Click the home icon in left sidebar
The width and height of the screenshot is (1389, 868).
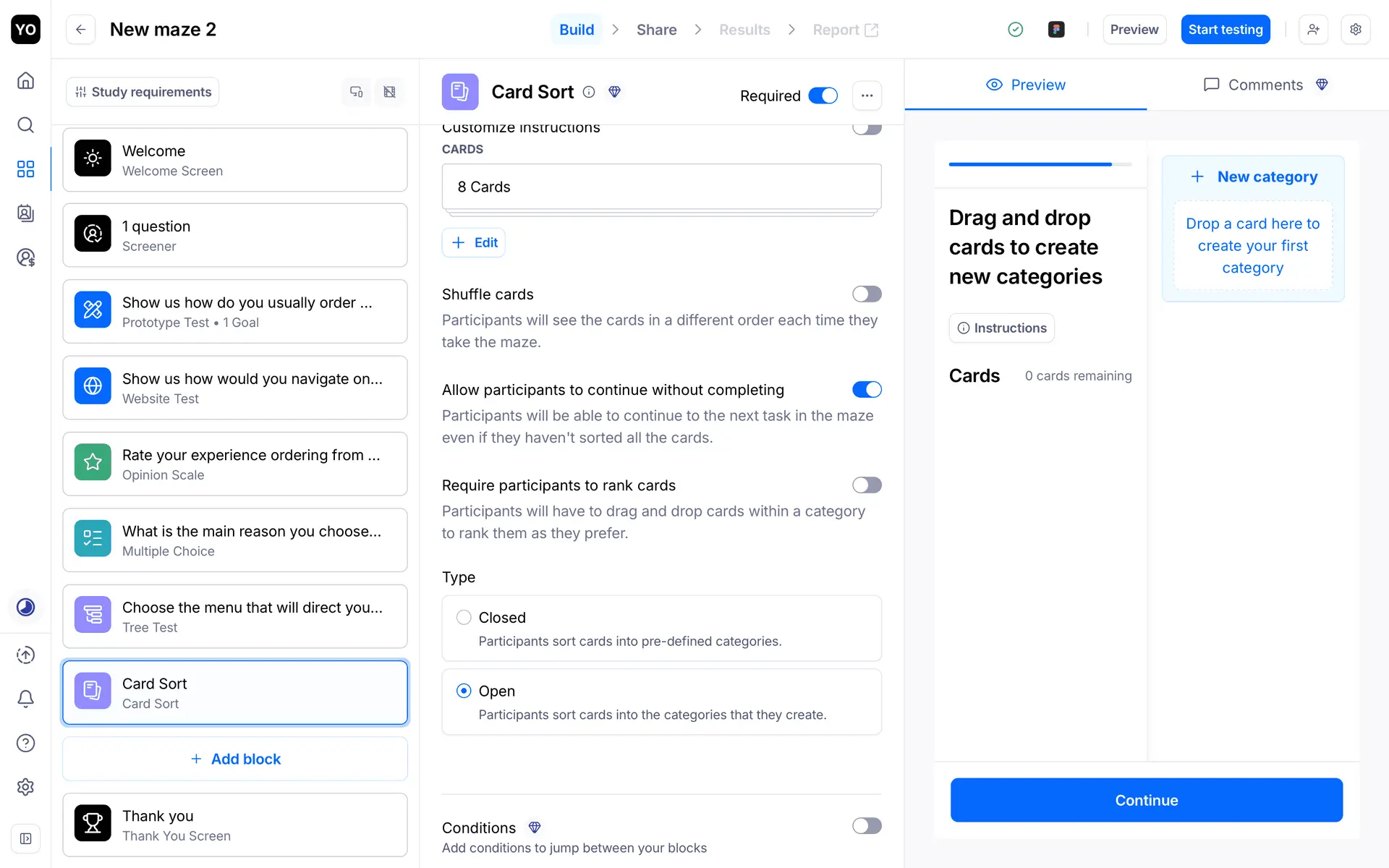(x=25, y=80)
